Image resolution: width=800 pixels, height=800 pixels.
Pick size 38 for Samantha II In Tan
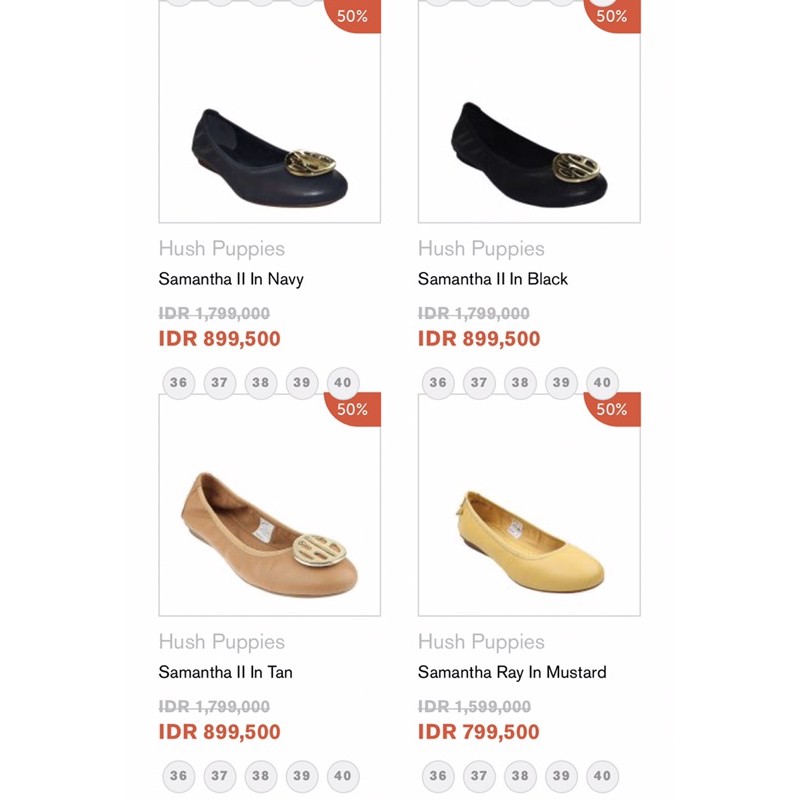[261, 776]
